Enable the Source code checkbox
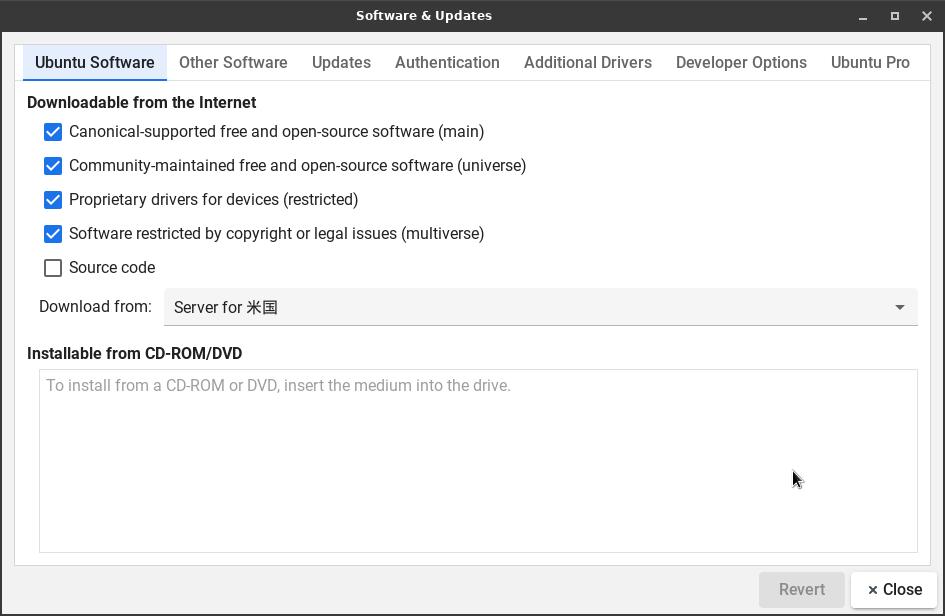The height and width of the screenshot is (616, 945). pyautogui.click(x=53, y=268)
